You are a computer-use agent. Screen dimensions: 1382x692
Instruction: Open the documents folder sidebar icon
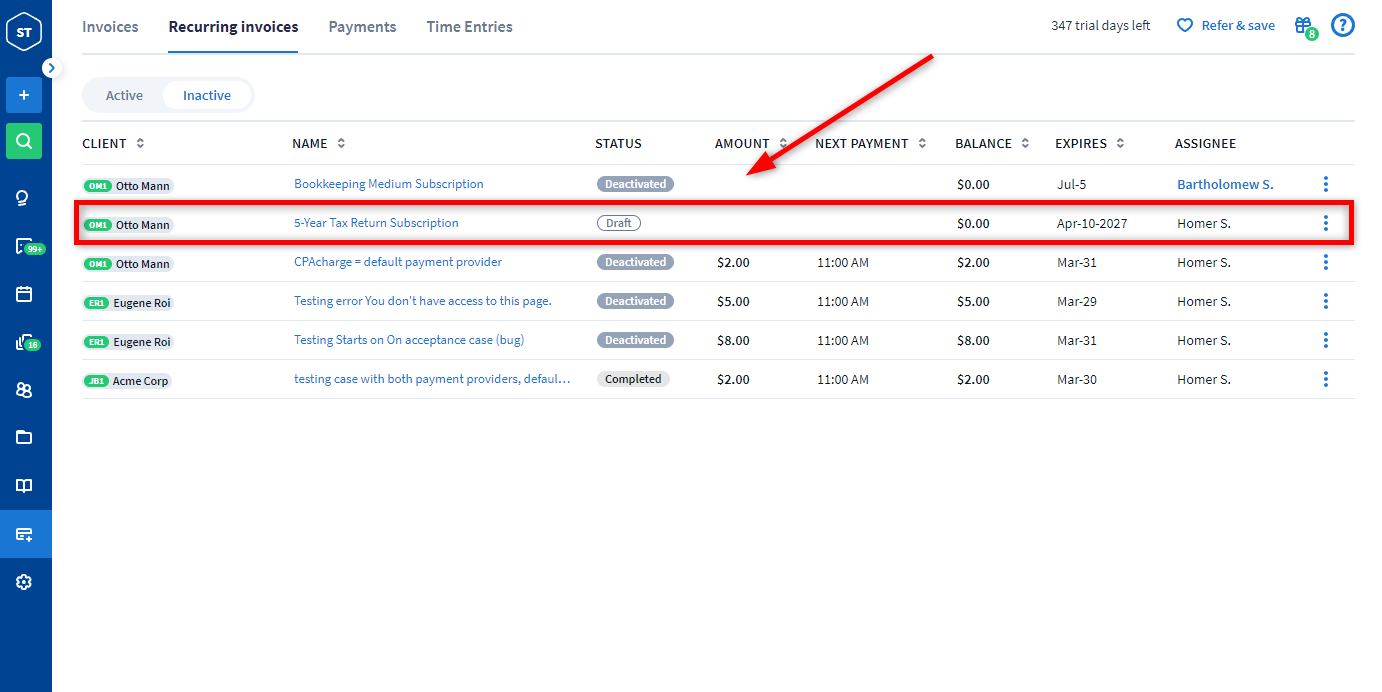pyautogui.click(x=24, y=437)
